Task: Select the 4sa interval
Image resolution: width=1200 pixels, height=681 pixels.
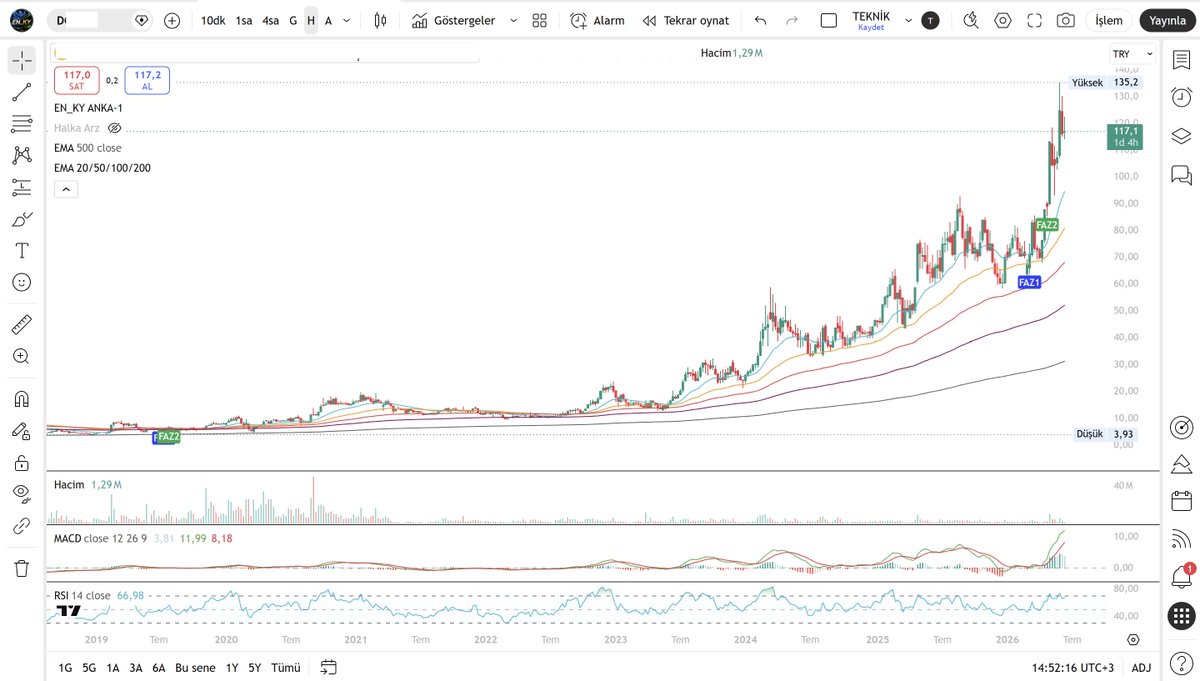Action: pyautogui.click(x=271, y=20)
